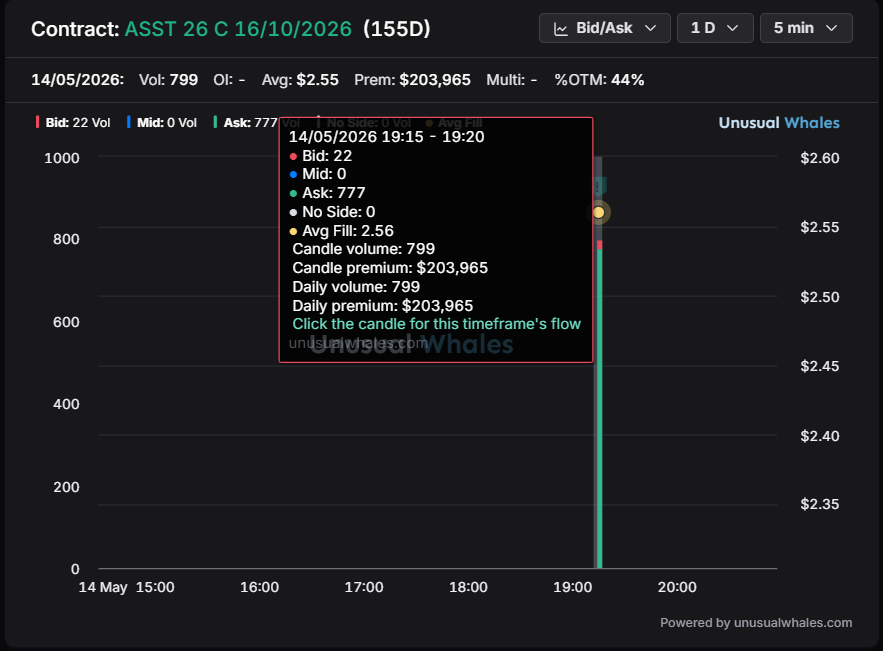Click the OI: - stat

[x=229, y=80]
